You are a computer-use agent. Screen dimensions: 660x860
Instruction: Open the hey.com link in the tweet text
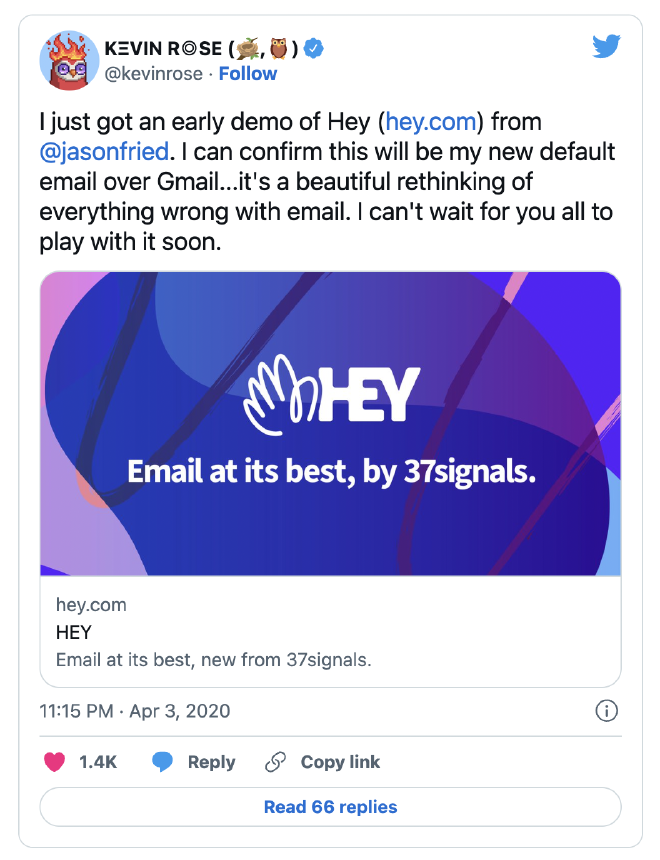(432, 122)
